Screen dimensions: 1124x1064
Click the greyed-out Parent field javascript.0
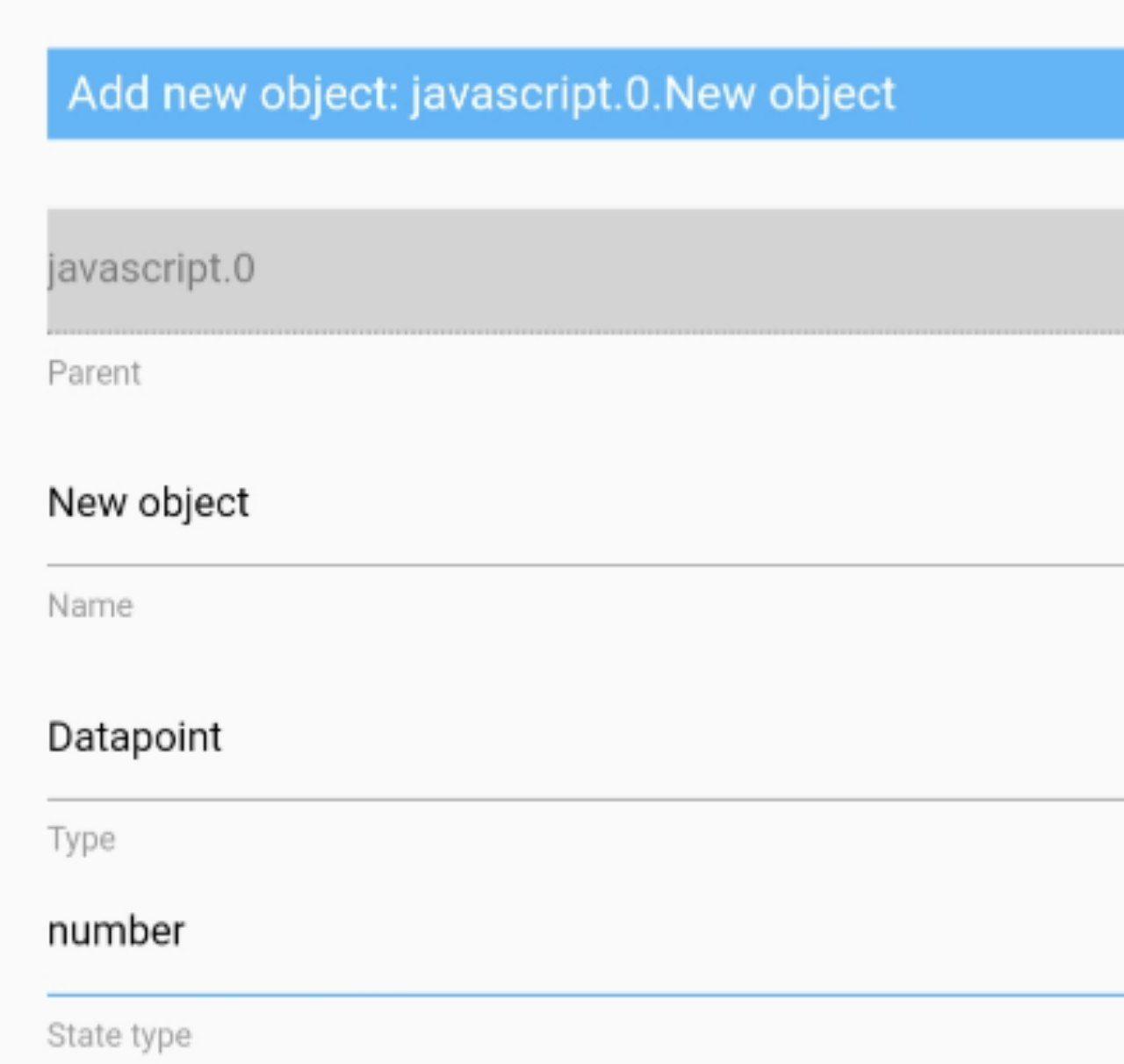[586, 270]
